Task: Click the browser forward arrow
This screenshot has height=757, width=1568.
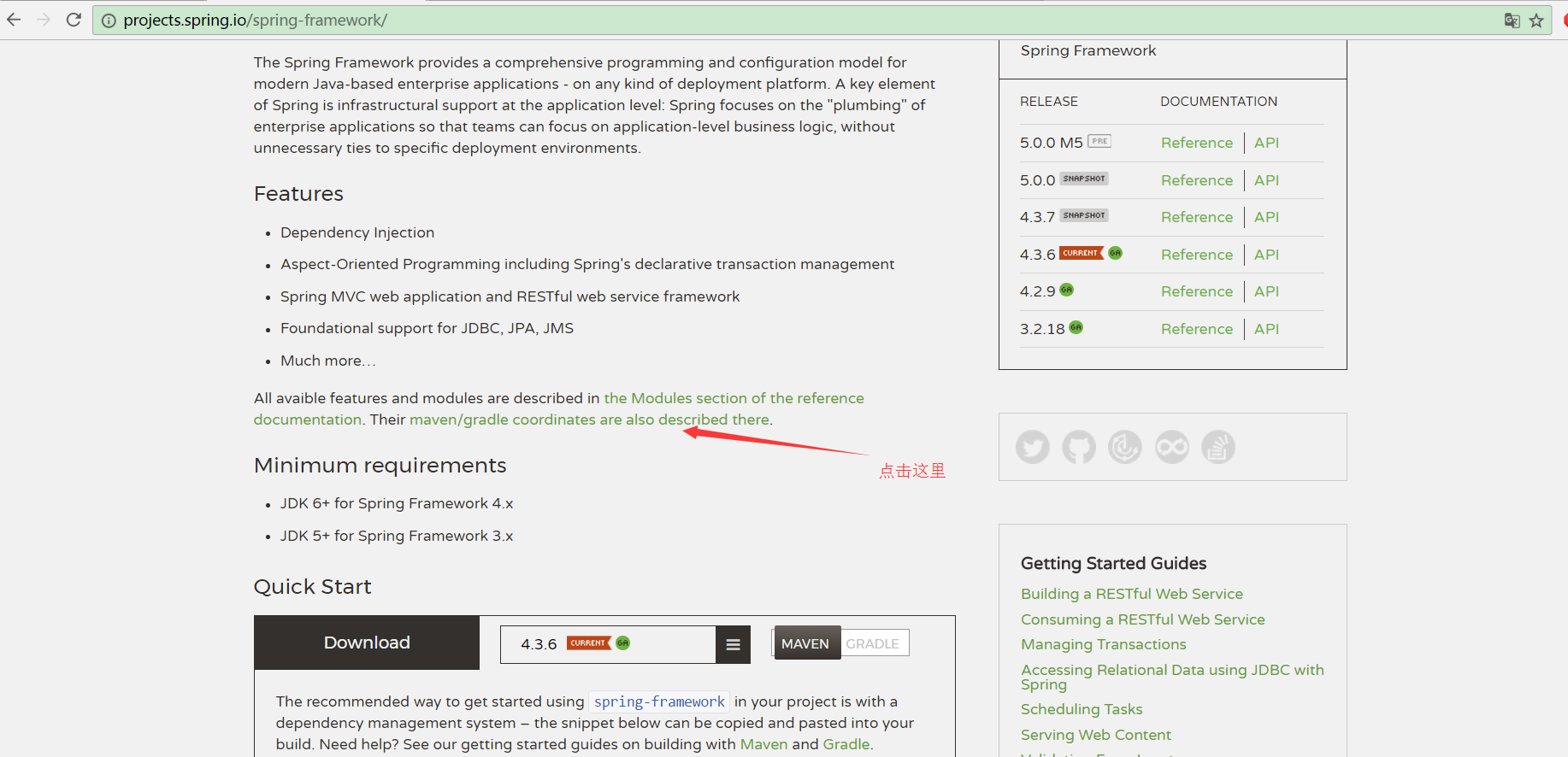Action: pyautogui.click(x=44, y=20)
